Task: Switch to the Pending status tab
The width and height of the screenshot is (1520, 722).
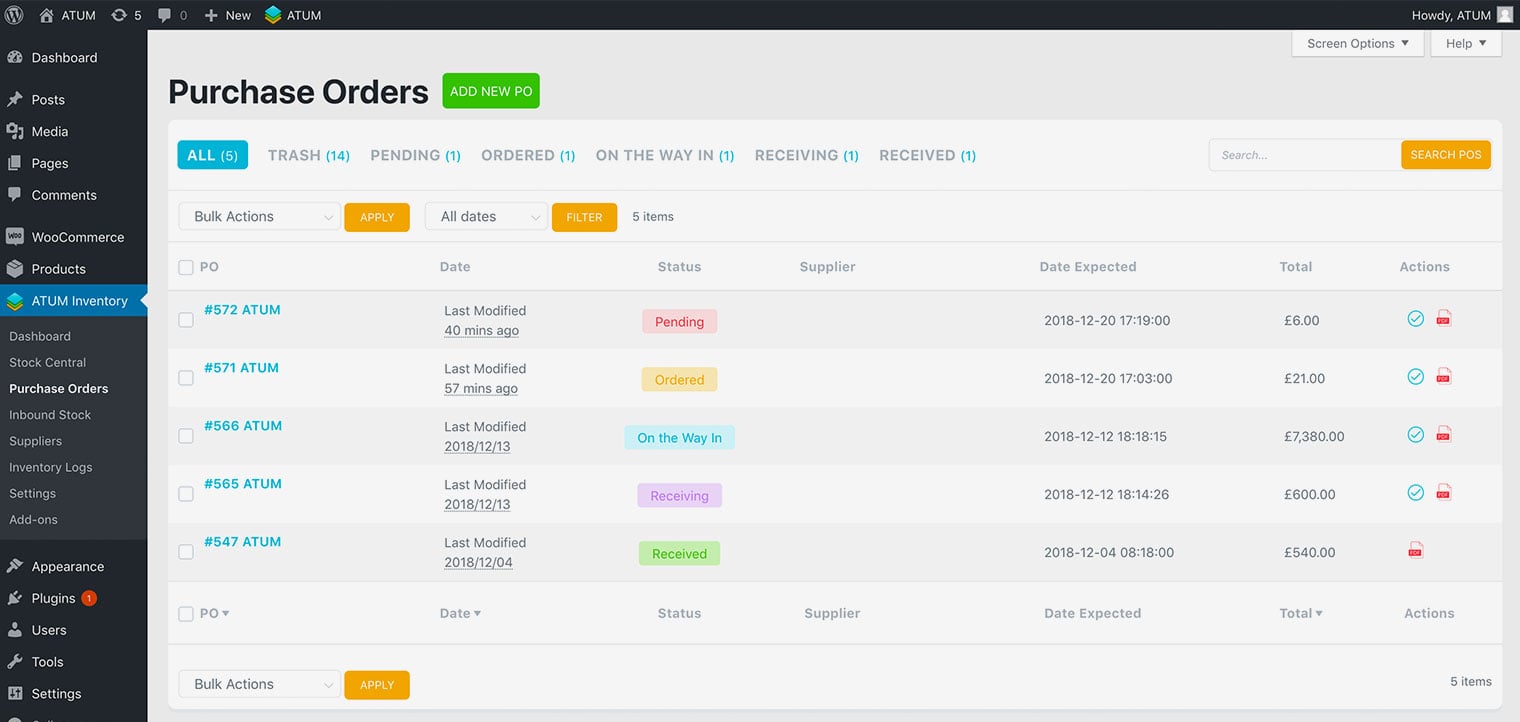Action: (415, 156)
